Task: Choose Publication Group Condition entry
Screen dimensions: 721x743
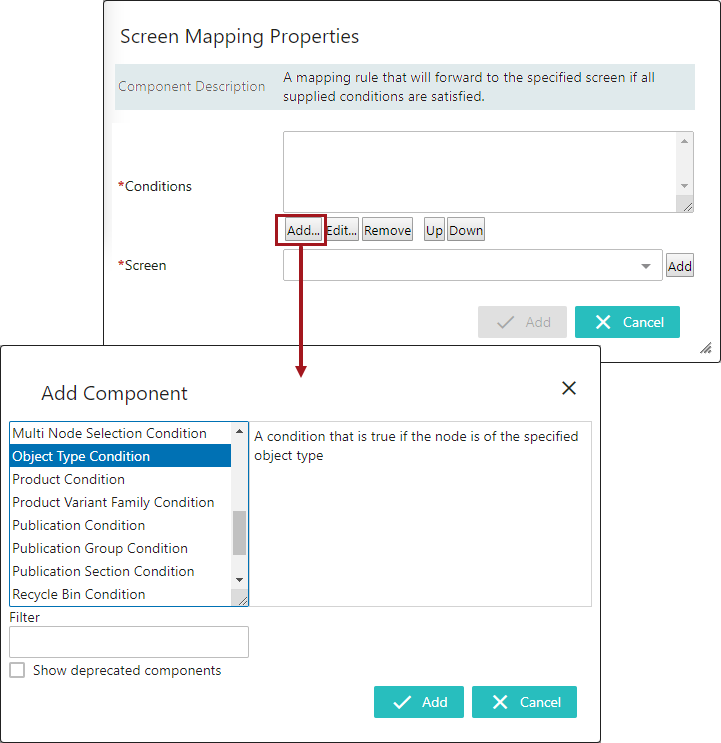Action: pos(100,548)
